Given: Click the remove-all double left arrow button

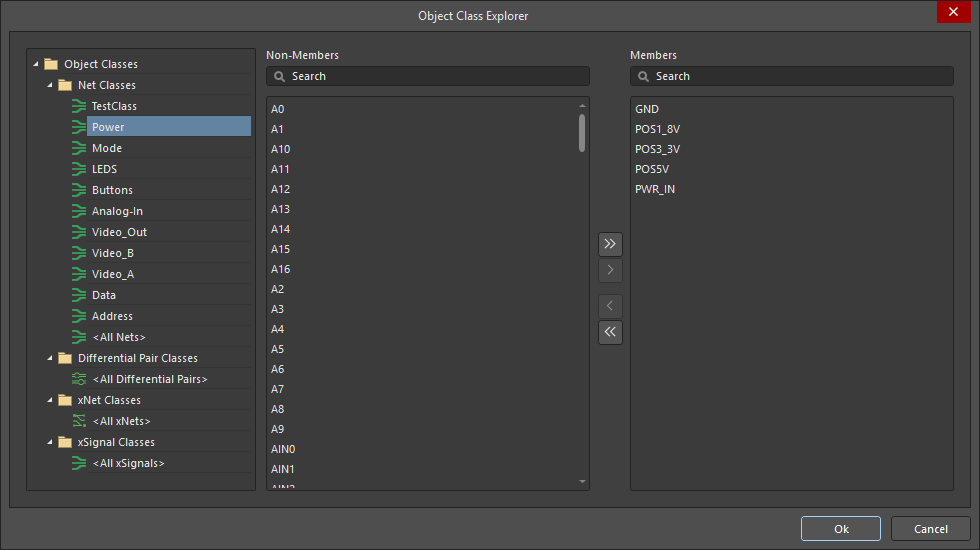Looking at the screenshot, I should [610, 332].
